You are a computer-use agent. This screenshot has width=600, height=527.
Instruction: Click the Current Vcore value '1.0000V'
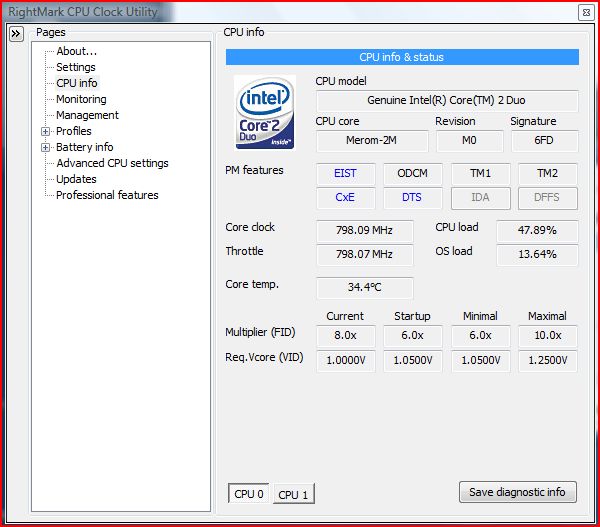pos(346,361)
